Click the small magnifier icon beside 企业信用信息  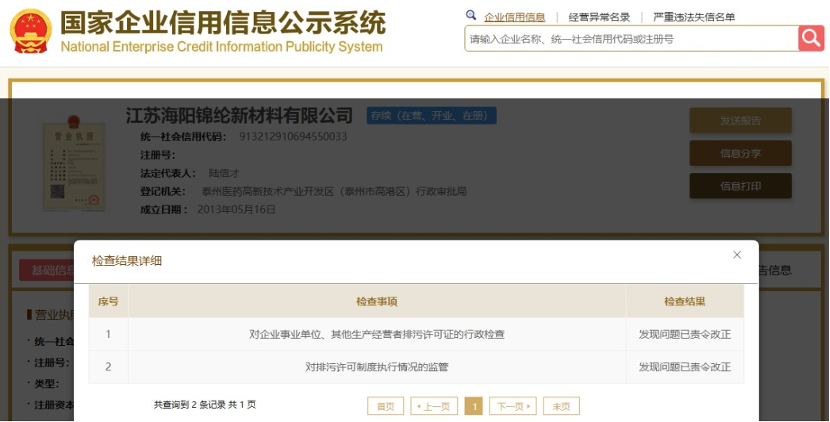point(471,15)
